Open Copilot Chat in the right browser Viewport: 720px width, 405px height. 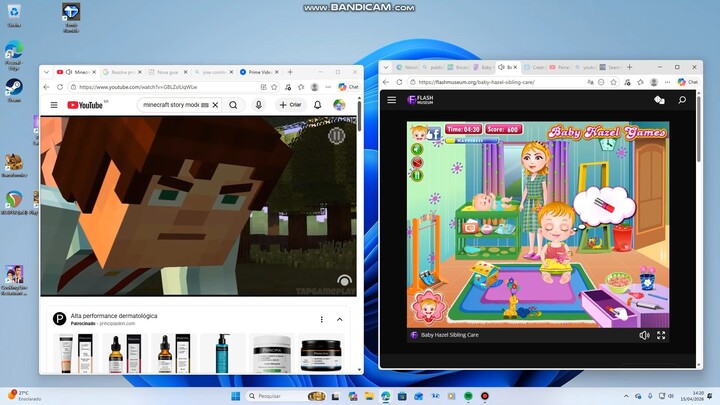tap(687, 82)
